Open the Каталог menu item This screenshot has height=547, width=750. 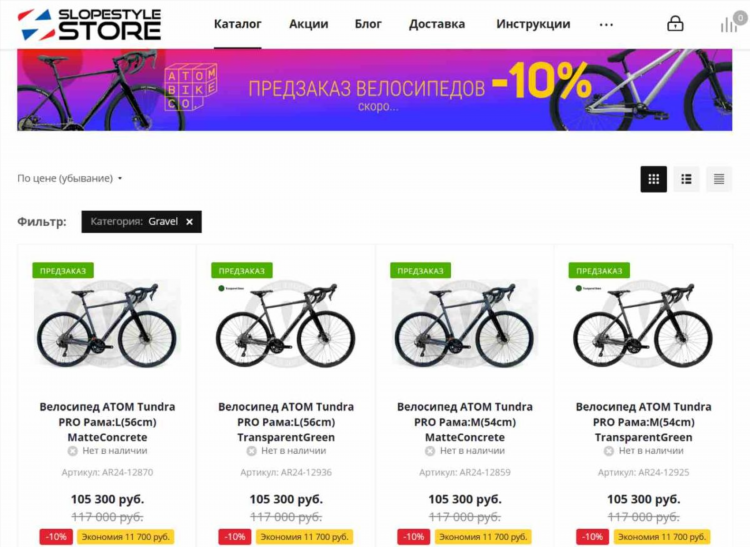(x=237, y=24)
